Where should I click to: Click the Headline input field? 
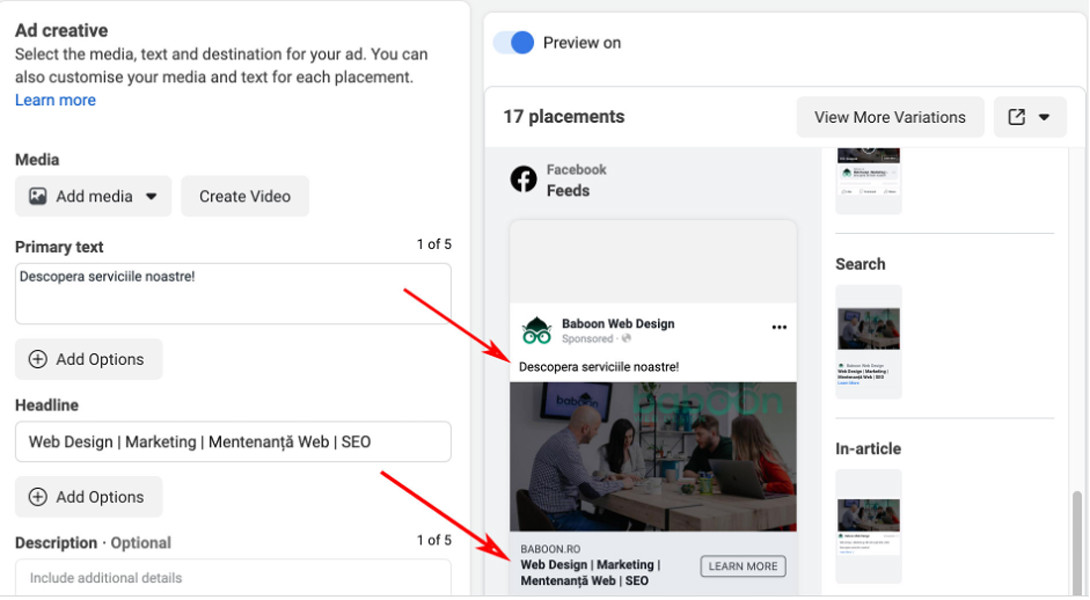coord(232,441)
